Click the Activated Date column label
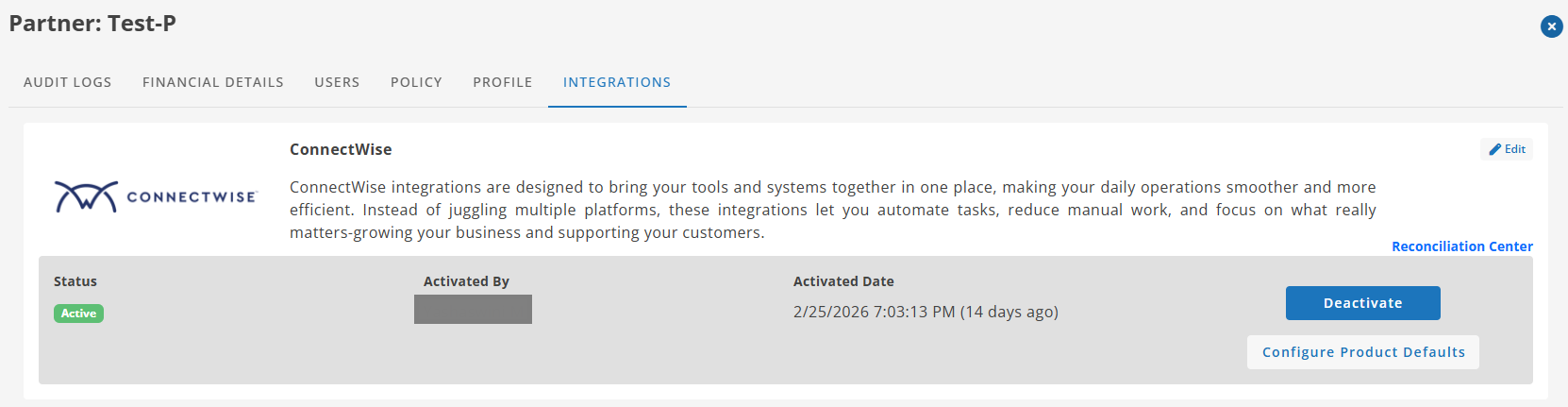Screen dimensions: 1568x407 pos(843,281)
